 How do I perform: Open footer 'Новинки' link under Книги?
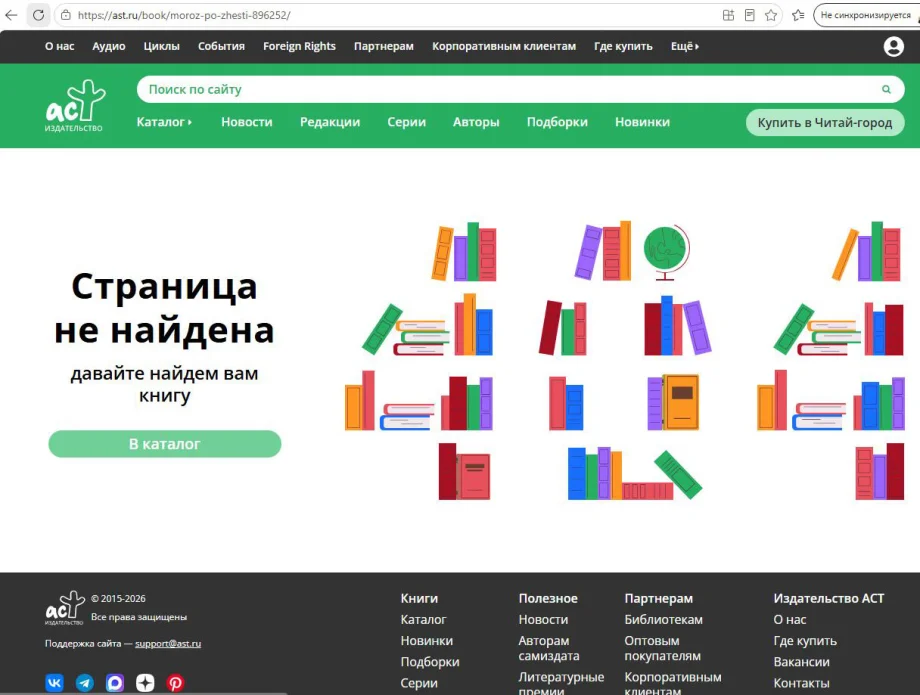pos(427,640)
